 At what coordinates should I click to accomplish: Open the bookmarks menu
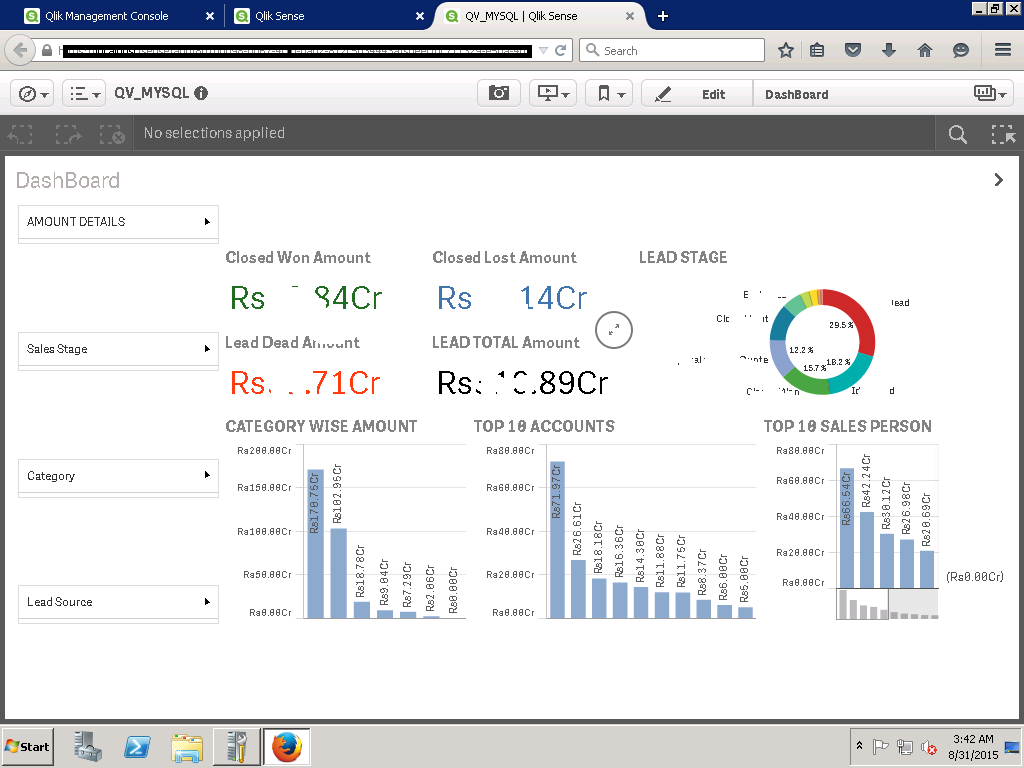608,94
